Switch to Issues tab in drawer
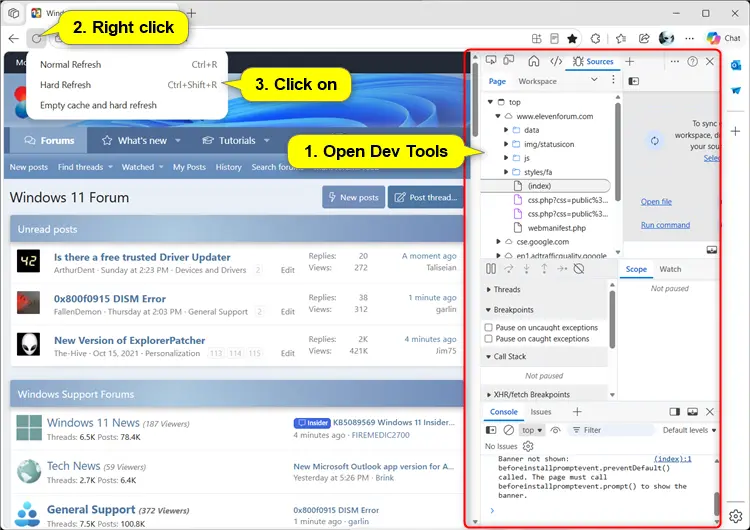750x530 pixels. point(540,412)
